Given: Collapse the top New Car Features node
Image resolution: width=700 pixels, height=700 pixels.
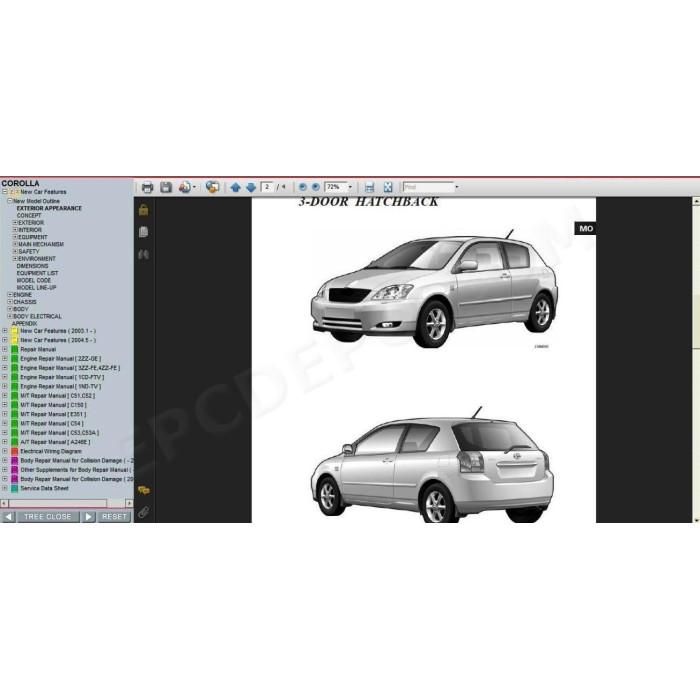Looking at the screenshot, I should (5, 192).
